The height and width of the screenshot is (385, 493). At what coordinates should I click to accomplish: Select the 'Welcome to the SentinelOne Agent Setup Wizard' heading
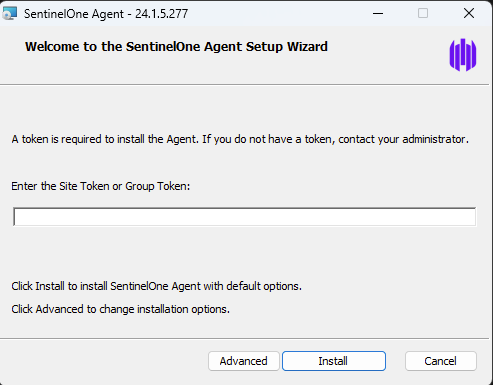click(x=176, y=47)
